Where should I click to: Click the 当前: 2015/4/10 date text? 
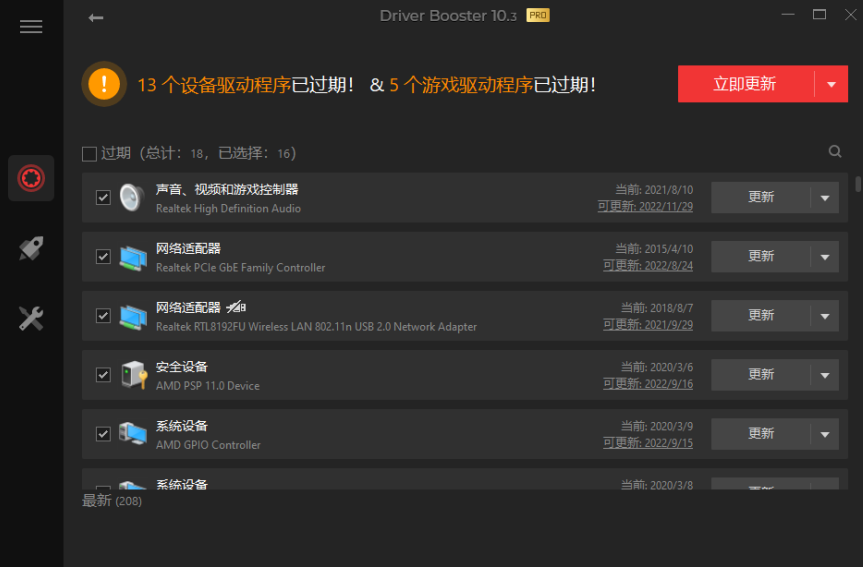654,249
